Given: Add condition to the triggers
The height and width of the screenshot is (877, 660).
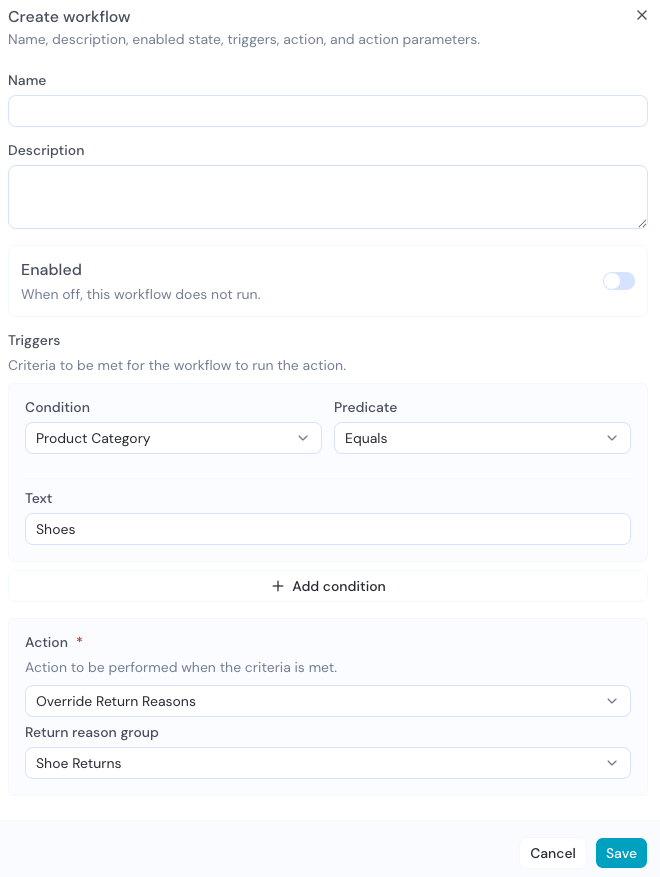Looking at the screenshot, I should pyautogui.click(x=328, y=586).
